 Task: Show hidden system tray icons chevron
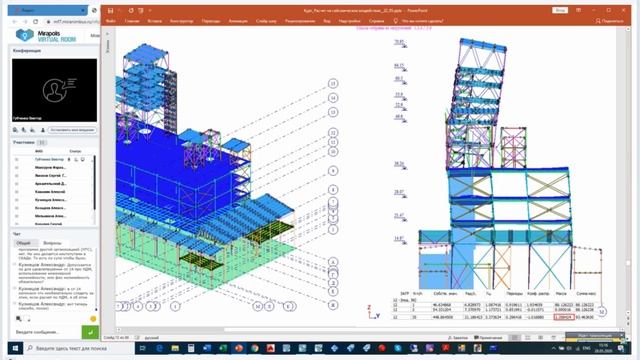pos(553,348)
